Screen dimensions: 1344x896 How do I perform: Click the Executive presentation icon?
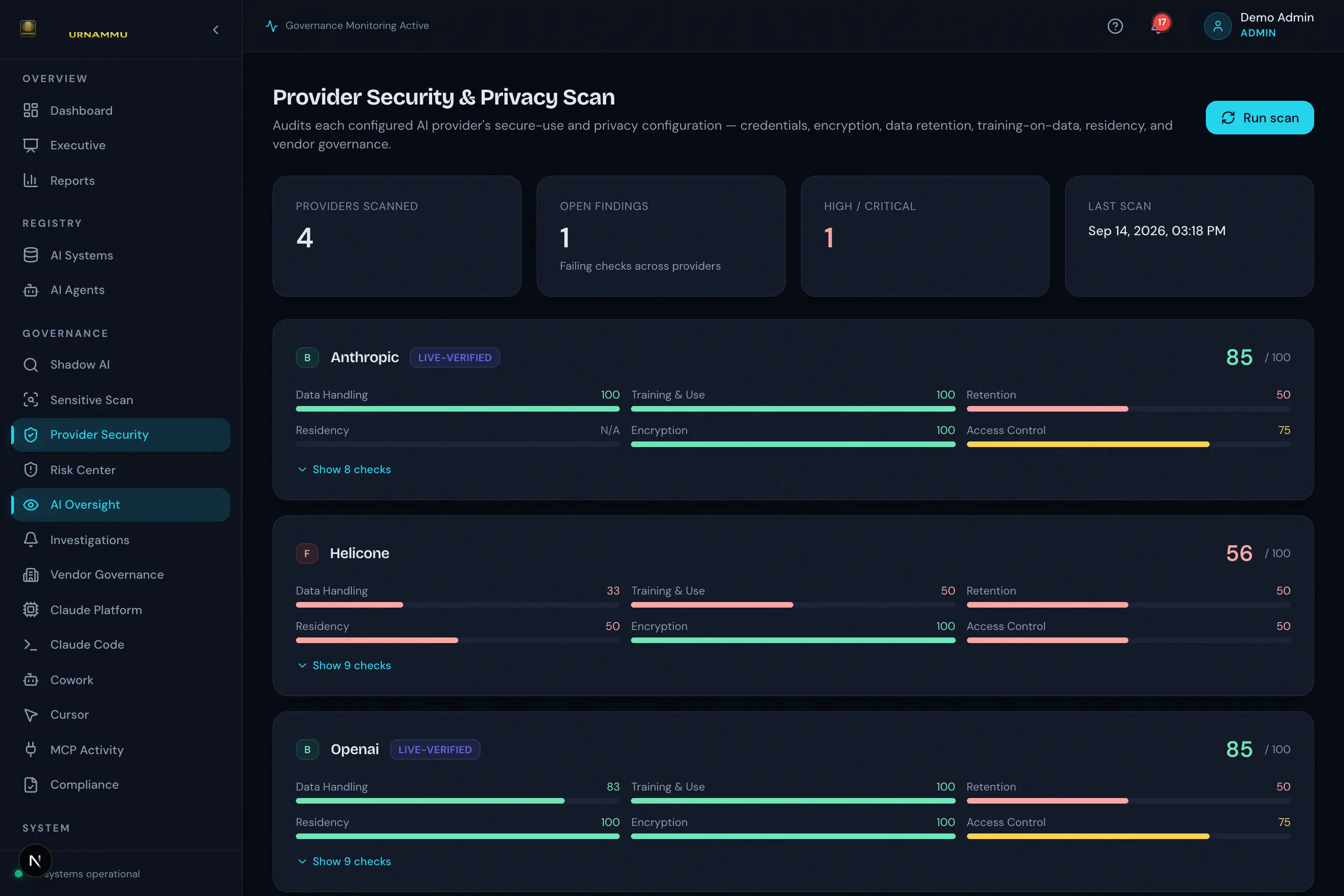(31, 145)
